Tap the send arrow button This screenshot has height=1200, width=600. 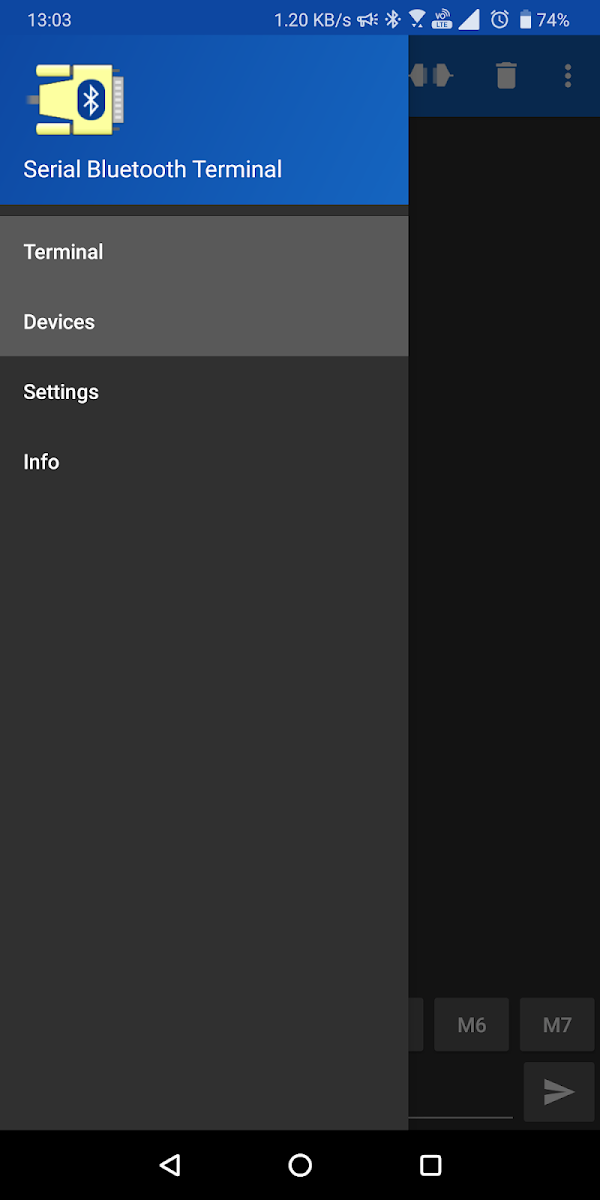(x=558, y=1092)
